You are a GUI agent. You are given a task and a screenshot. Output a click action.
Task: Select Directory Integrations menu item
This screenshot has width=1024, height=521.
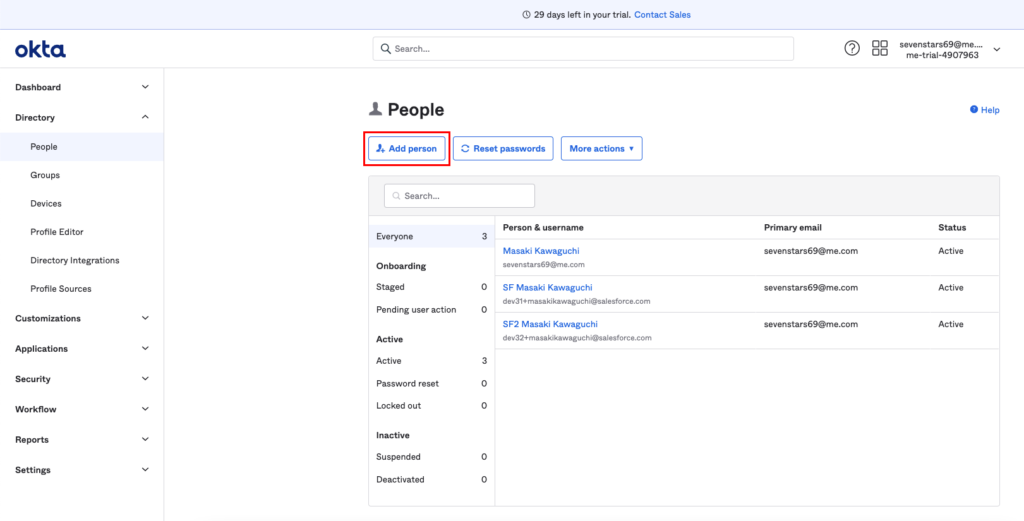pyautogui.click(x=74, y=260)
